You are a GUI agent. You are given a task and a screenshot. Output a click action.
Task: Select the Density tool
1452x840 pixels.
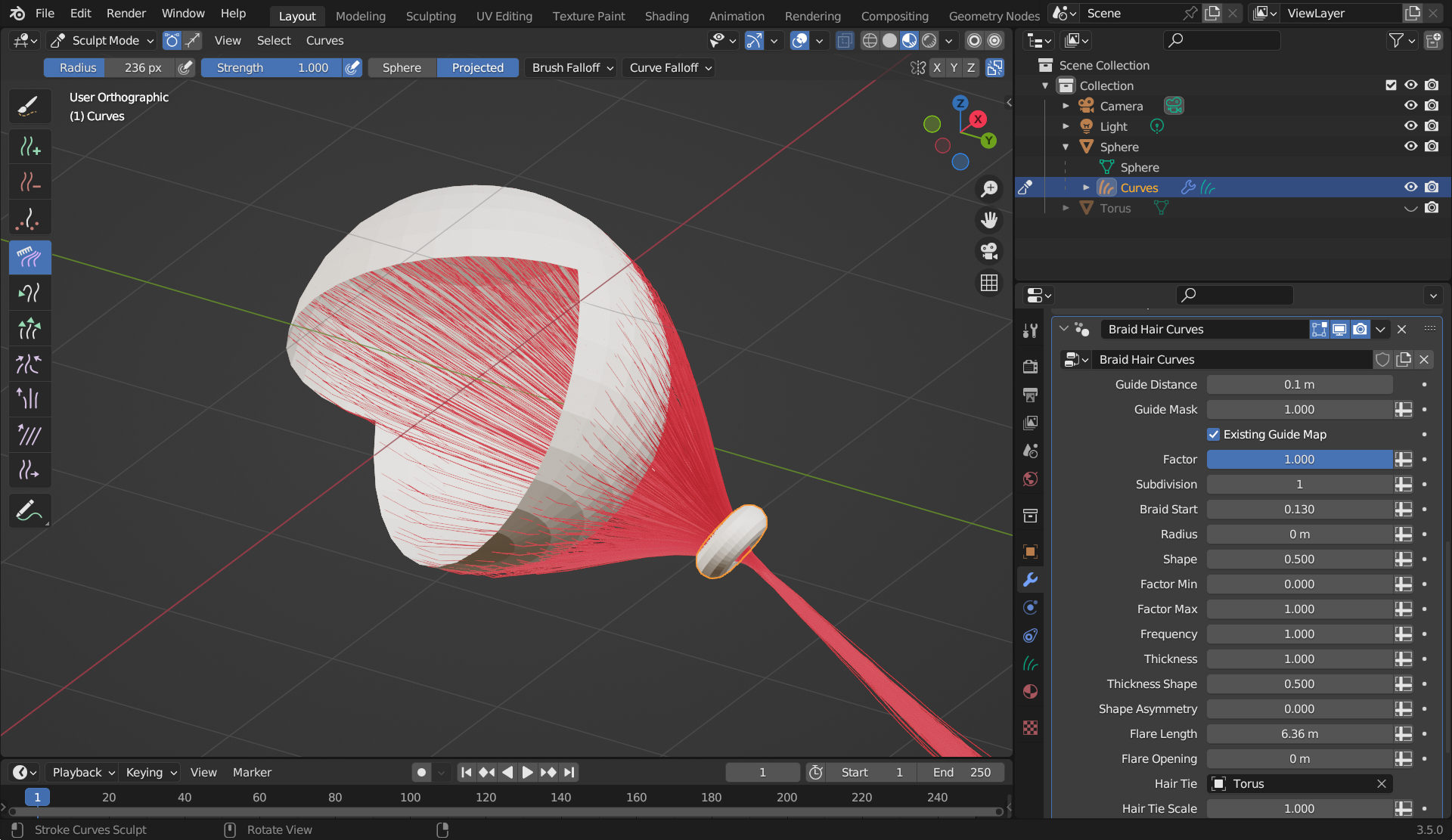[29, 220]
